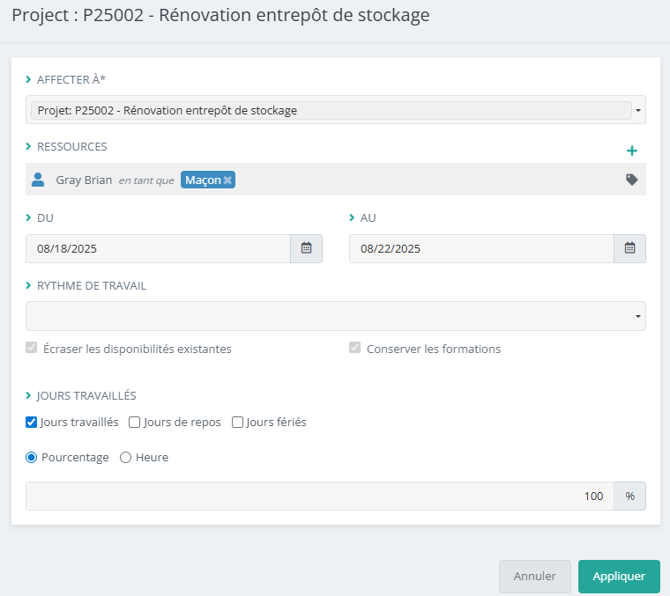The image size is (670, 596).
Task: Click the percentage value field showing 100
Action: pyautogui.click(x=320, y=496)
